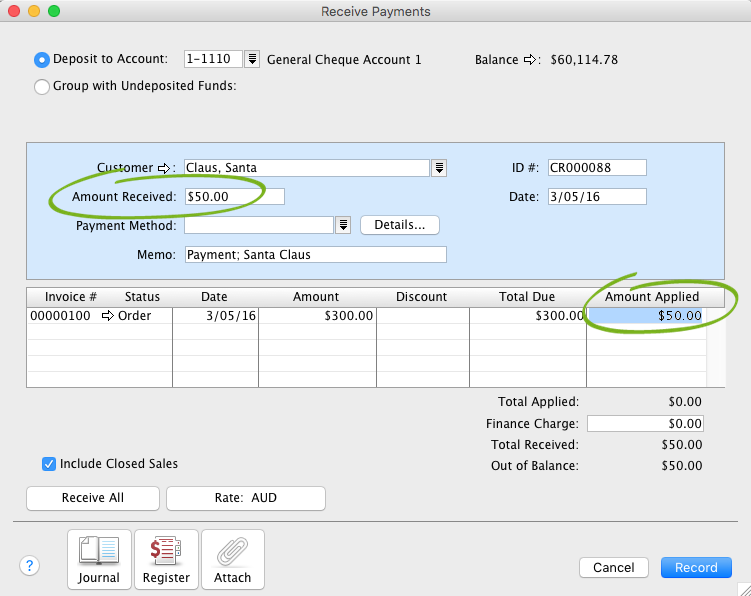This screenshot has height=596, width=751.
Task: Click the Rate: AUD button
Action: [246, 498]
